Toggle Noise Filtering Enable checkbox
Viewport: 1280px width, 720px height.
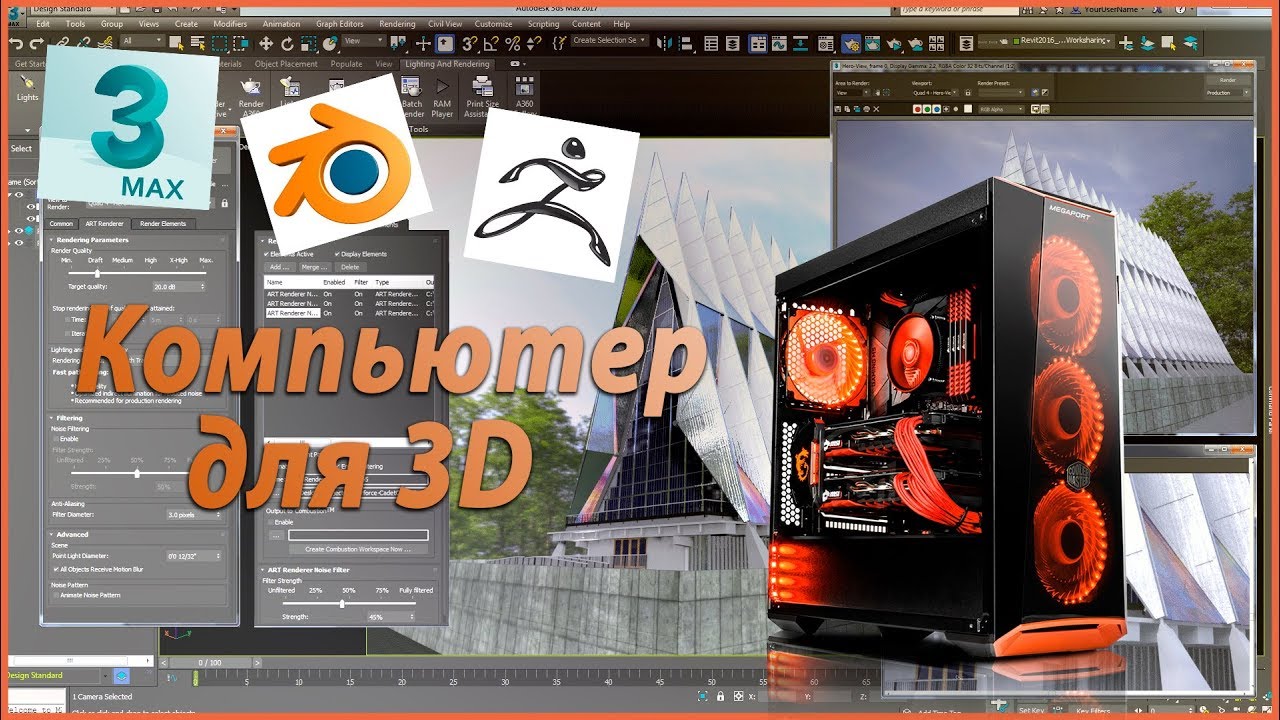[55, 439]
